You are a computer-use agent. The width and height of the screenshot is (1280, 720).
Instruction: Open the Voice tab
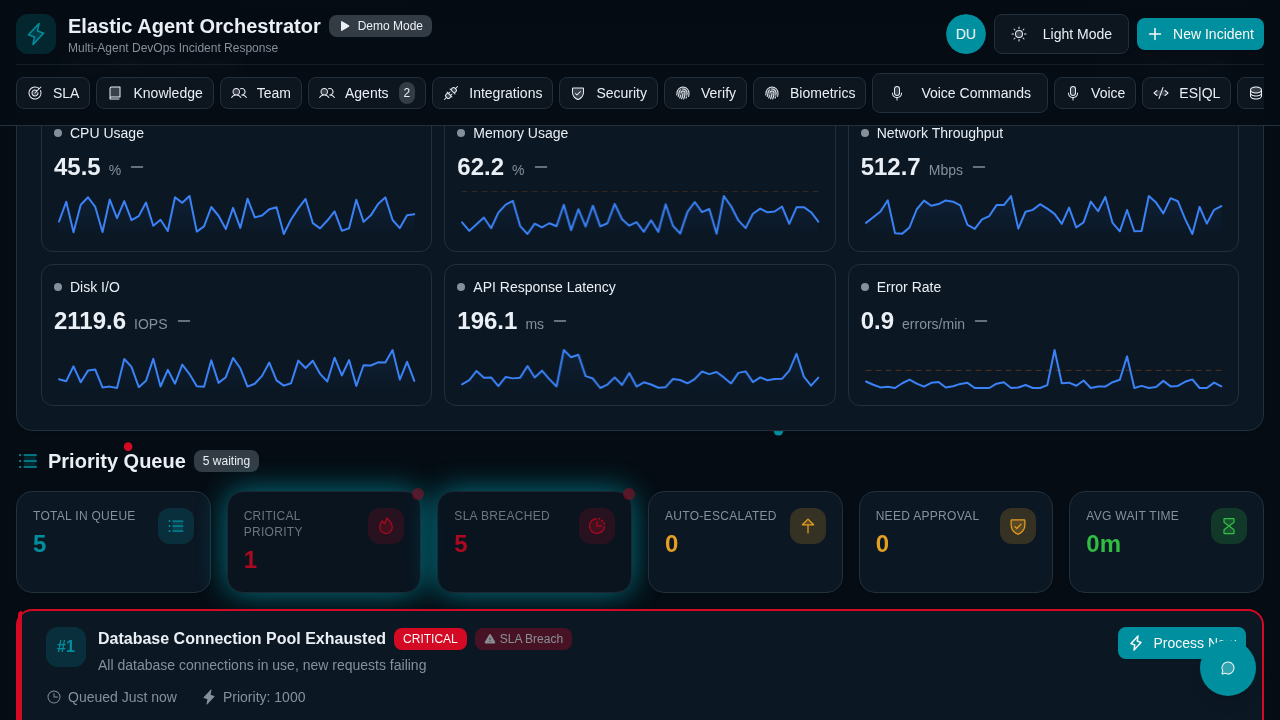(x=1095, y=93)
